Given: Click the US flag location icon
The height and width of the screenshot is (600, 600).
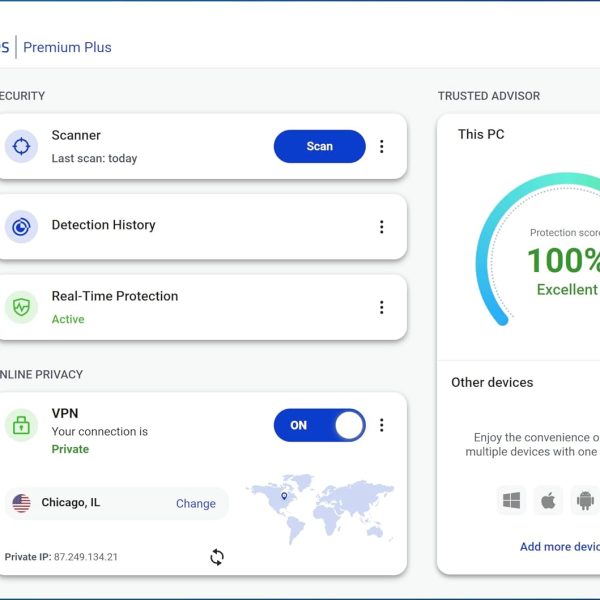Looking at the screenshot, I should coord(21,503).
